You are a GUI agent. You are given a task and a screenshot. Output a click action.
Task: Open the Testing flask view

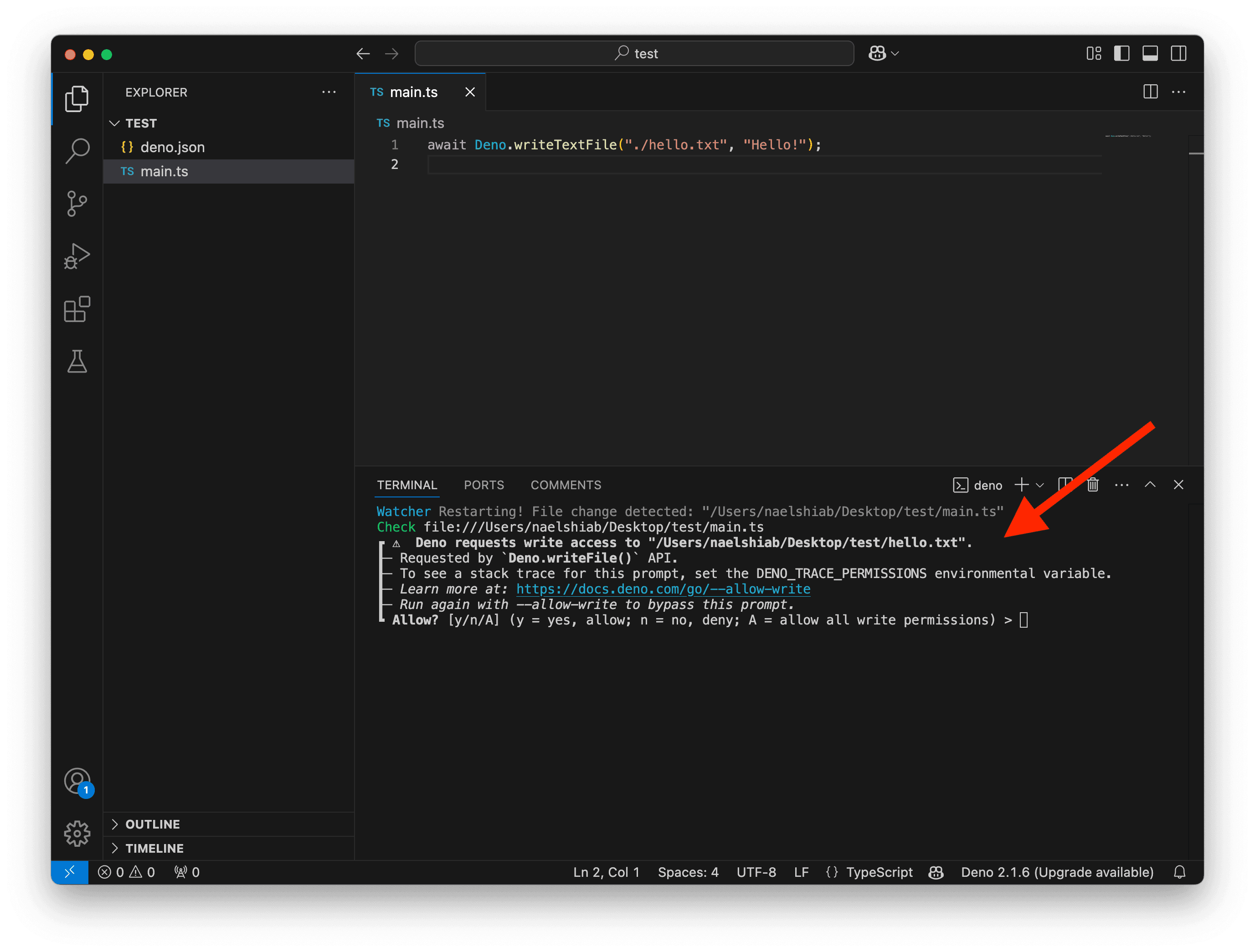point(77,361)
